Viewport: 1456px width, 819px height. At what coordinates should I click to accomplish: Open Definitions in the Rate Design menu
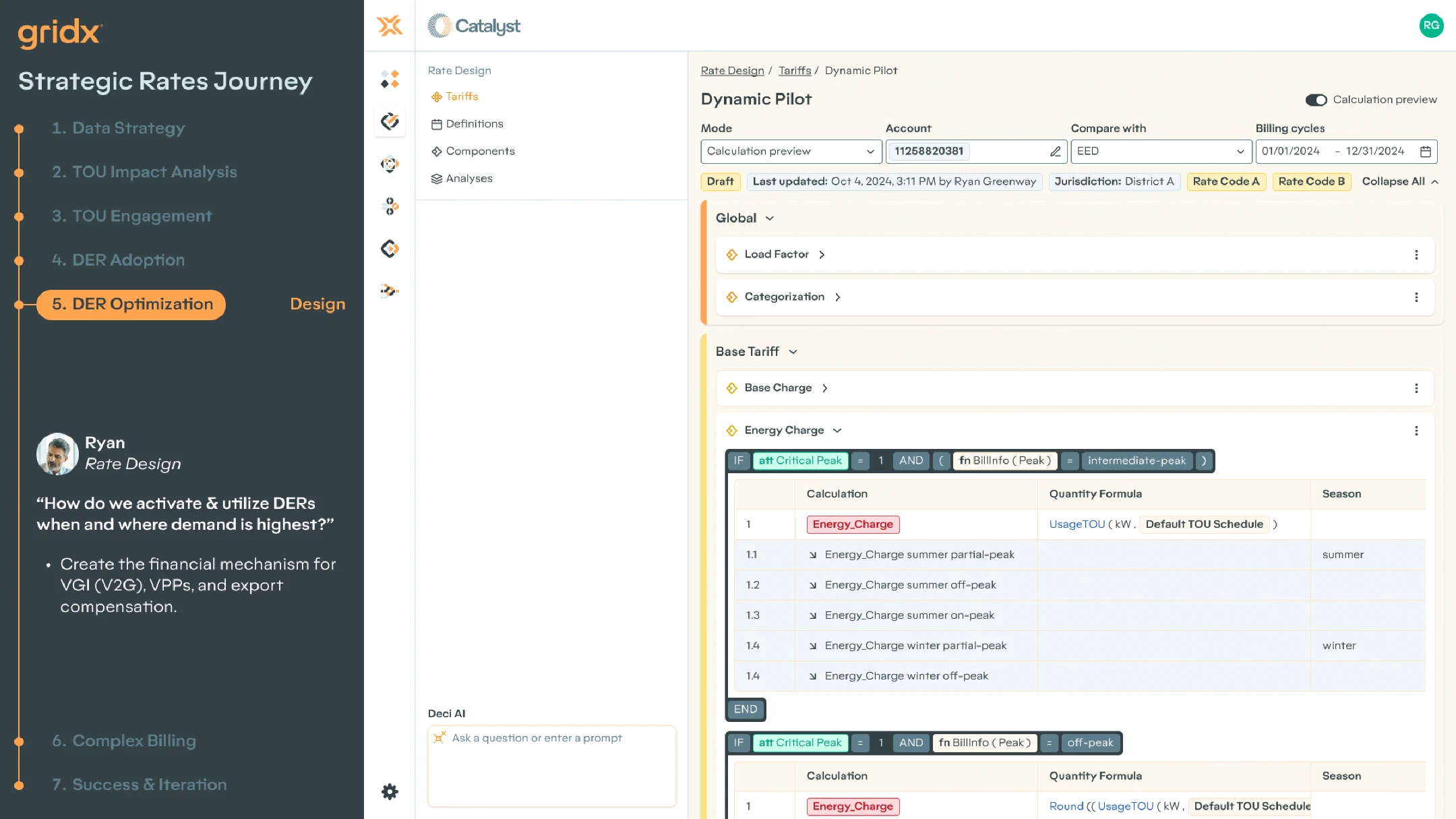click(467, 124)
